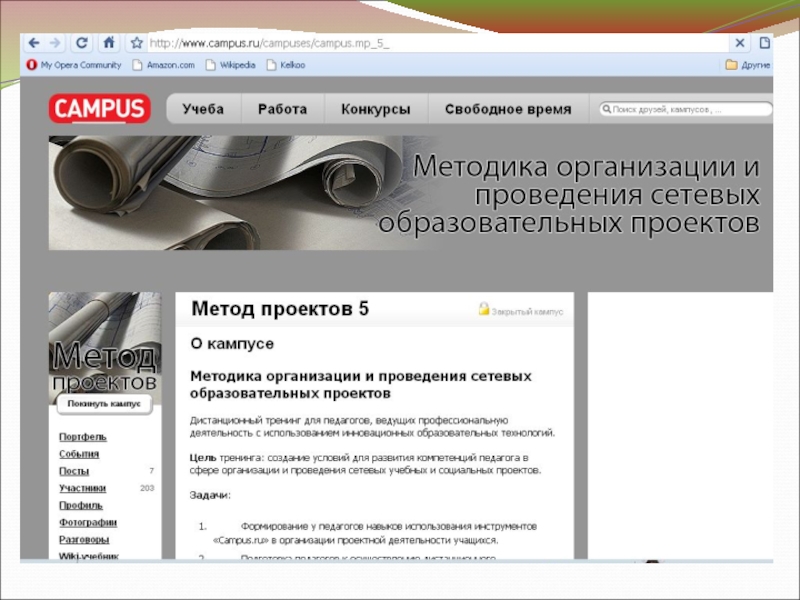Open the Amazon.com bookmark
Image resolution: width=800 pixels, height=600 pixels.
(163, 65)
